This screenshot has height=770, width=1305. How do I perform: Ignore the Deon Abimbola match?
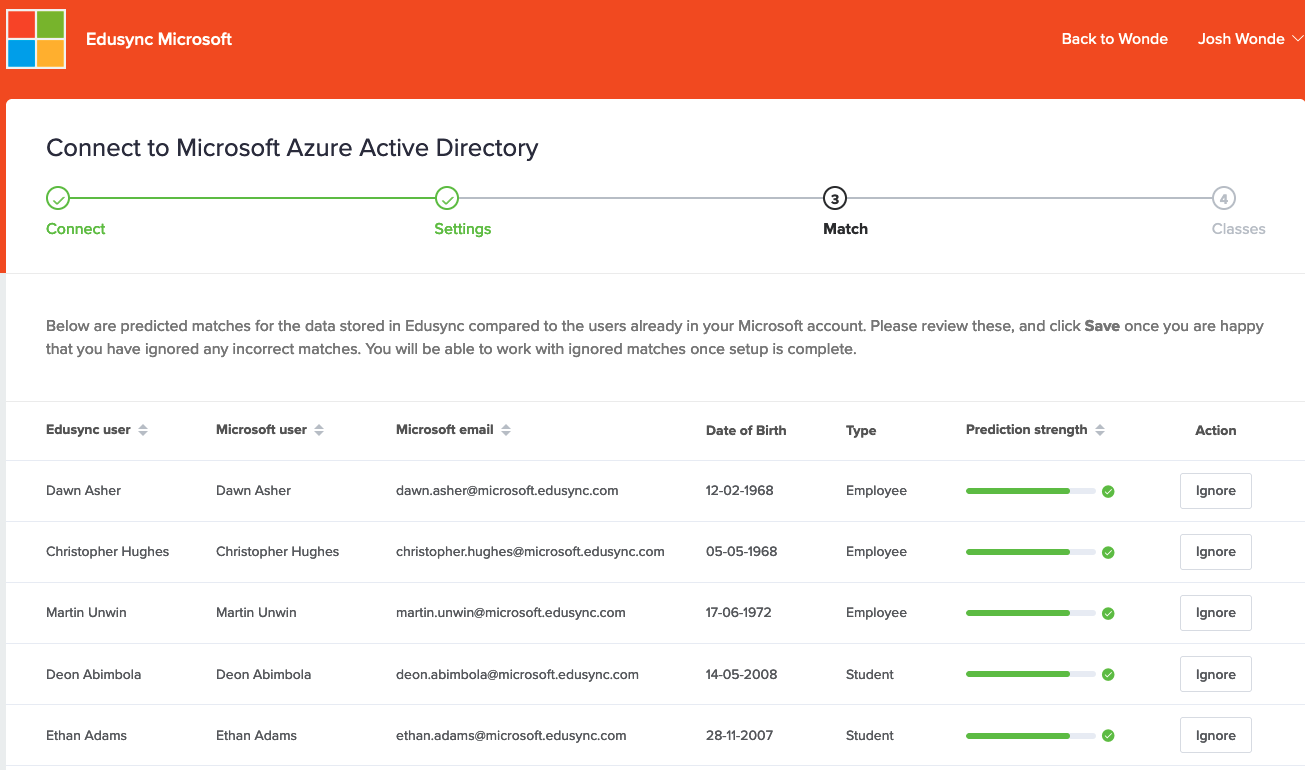point(1216,675)
